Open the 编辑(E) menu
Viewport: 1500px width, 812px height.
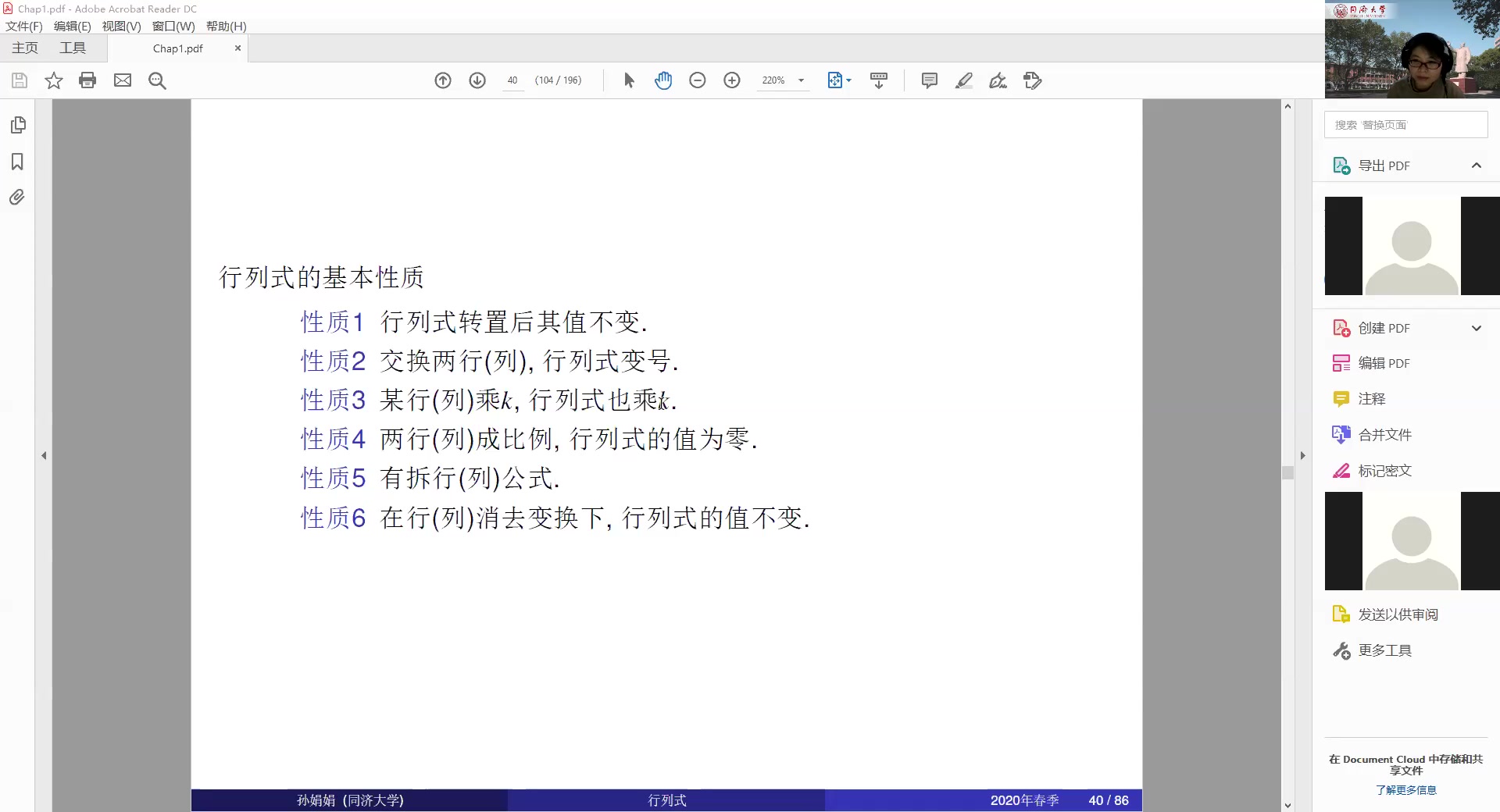click(73, 26)
